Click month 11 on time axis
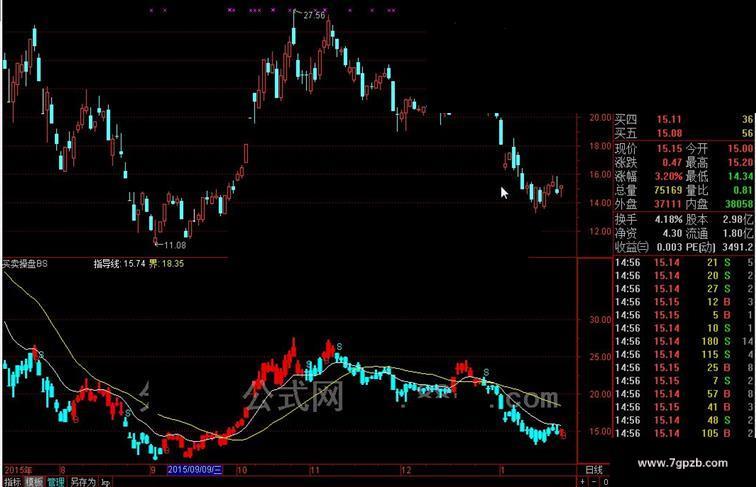This screenshot has height=487, width=756. (314, 470)
